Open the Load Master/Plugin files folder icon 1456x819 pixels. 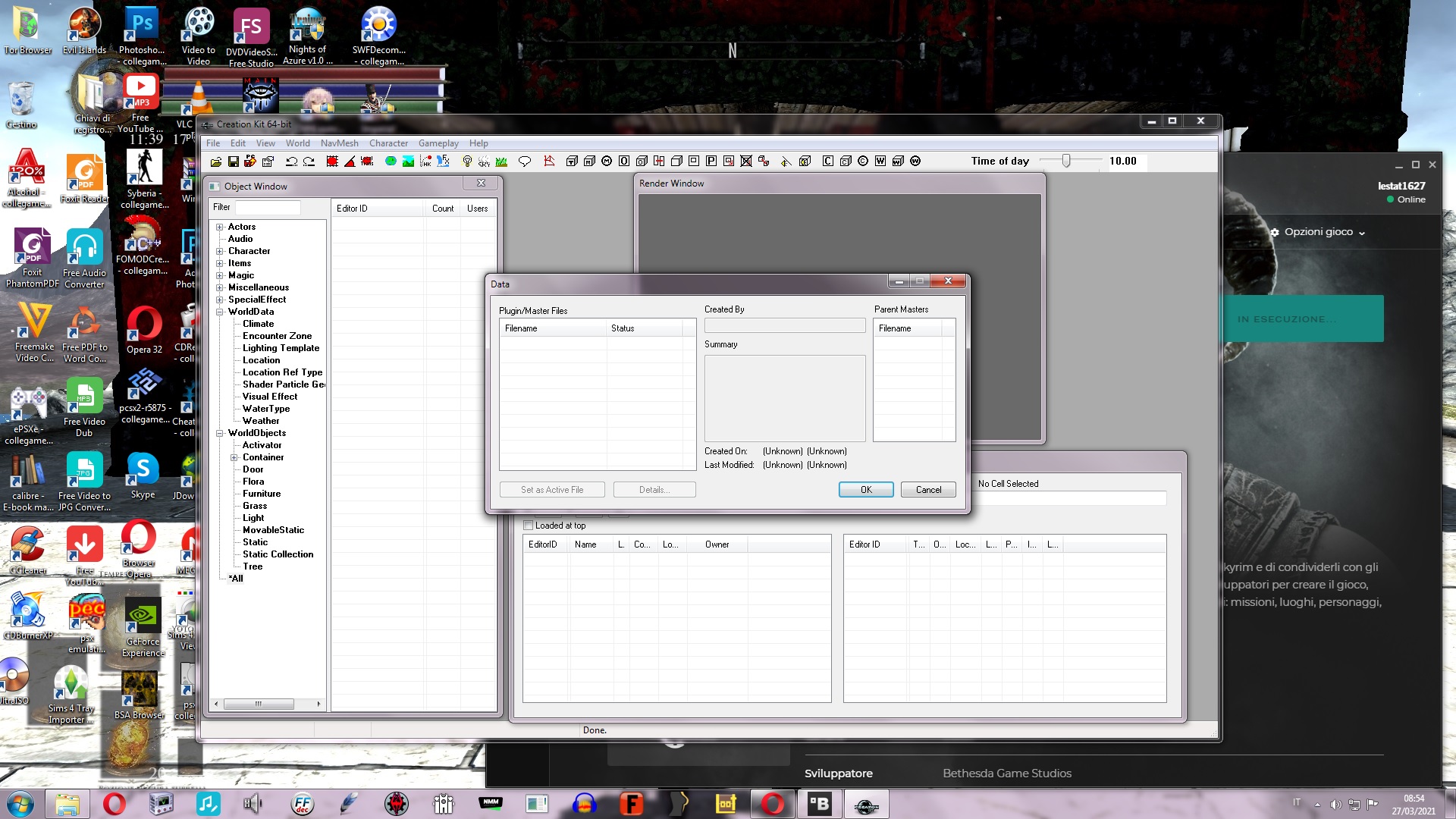pyautogui.click(x=216, y=162)
